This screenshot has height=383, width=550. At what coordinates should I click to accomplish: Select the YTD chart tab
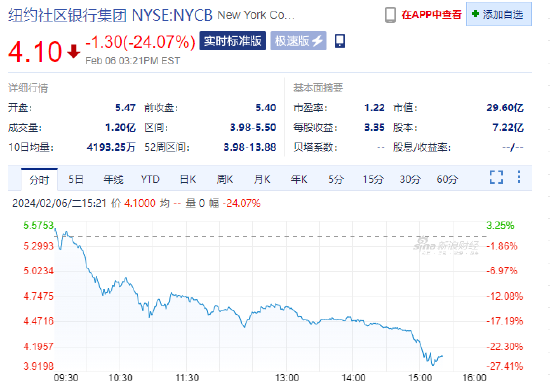point(150,180)
